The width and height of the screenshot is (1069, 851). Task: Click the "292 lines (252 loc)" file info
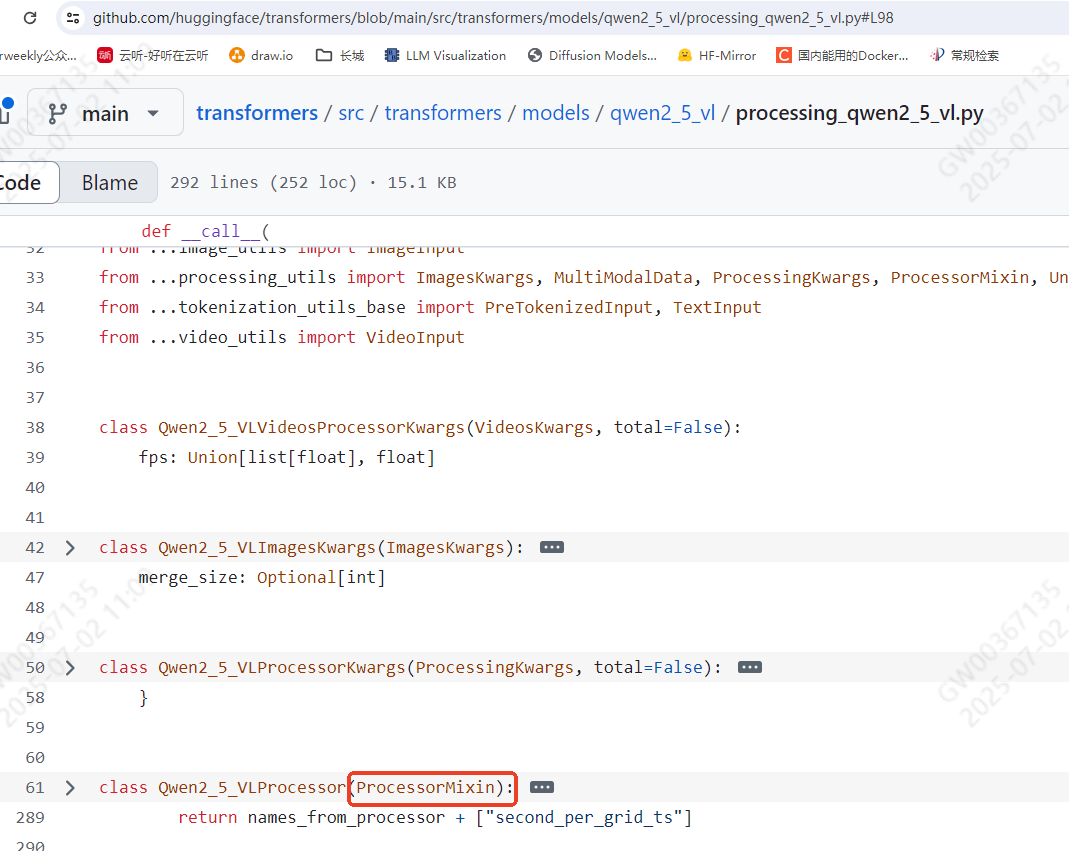pos(263,183)
